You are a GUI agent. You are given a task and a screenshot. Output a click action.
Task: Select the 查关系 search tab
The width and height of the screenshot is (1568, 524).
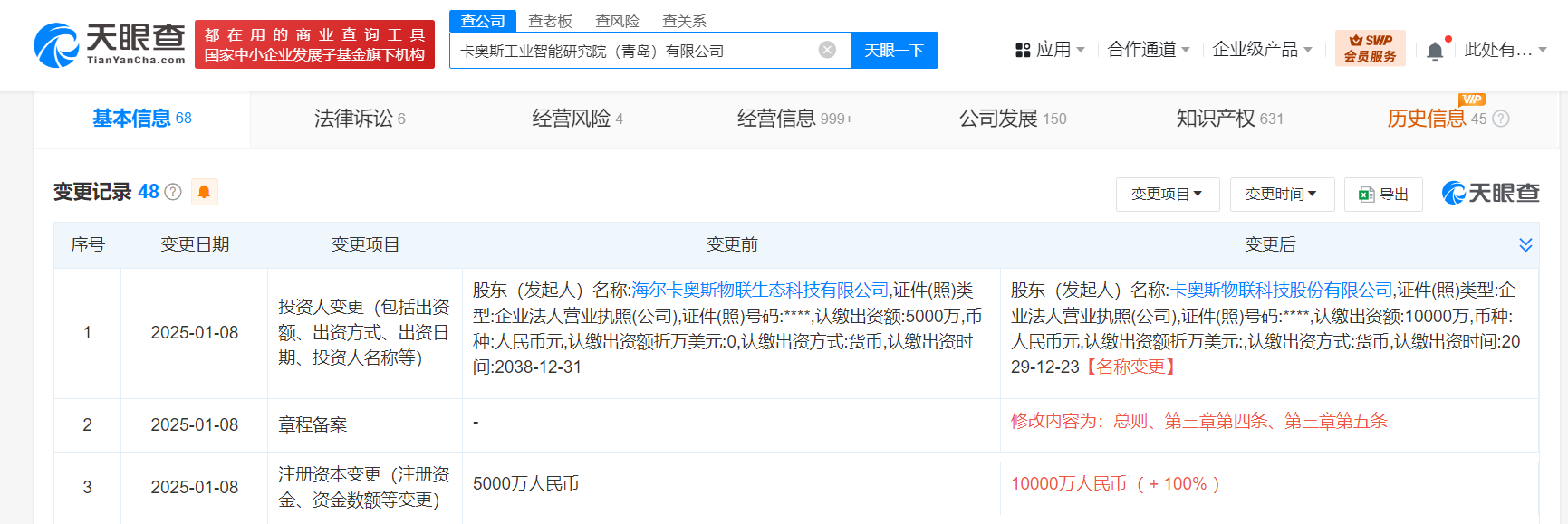(684, 21)
